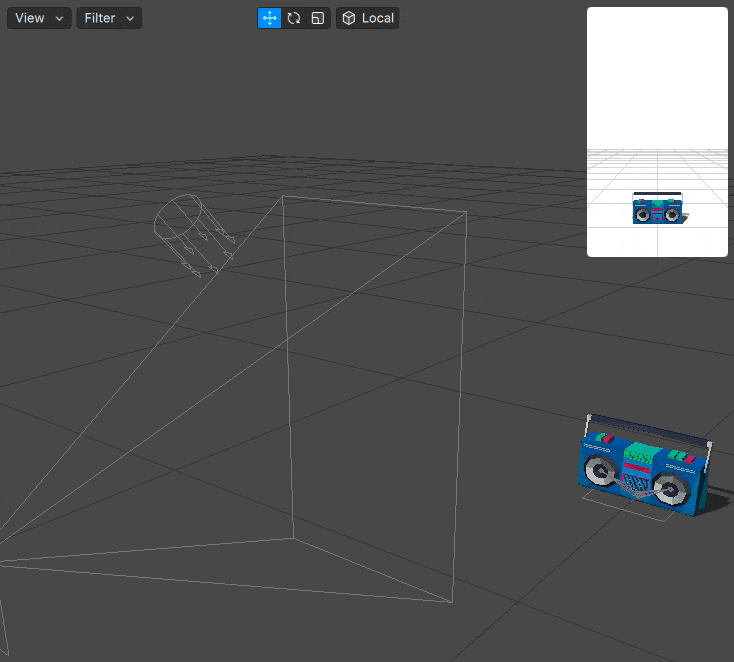The height and width of the screenshot is (662, 734).
Task: Select the Move (translate) gizmo tool
Action: (269, 18)
